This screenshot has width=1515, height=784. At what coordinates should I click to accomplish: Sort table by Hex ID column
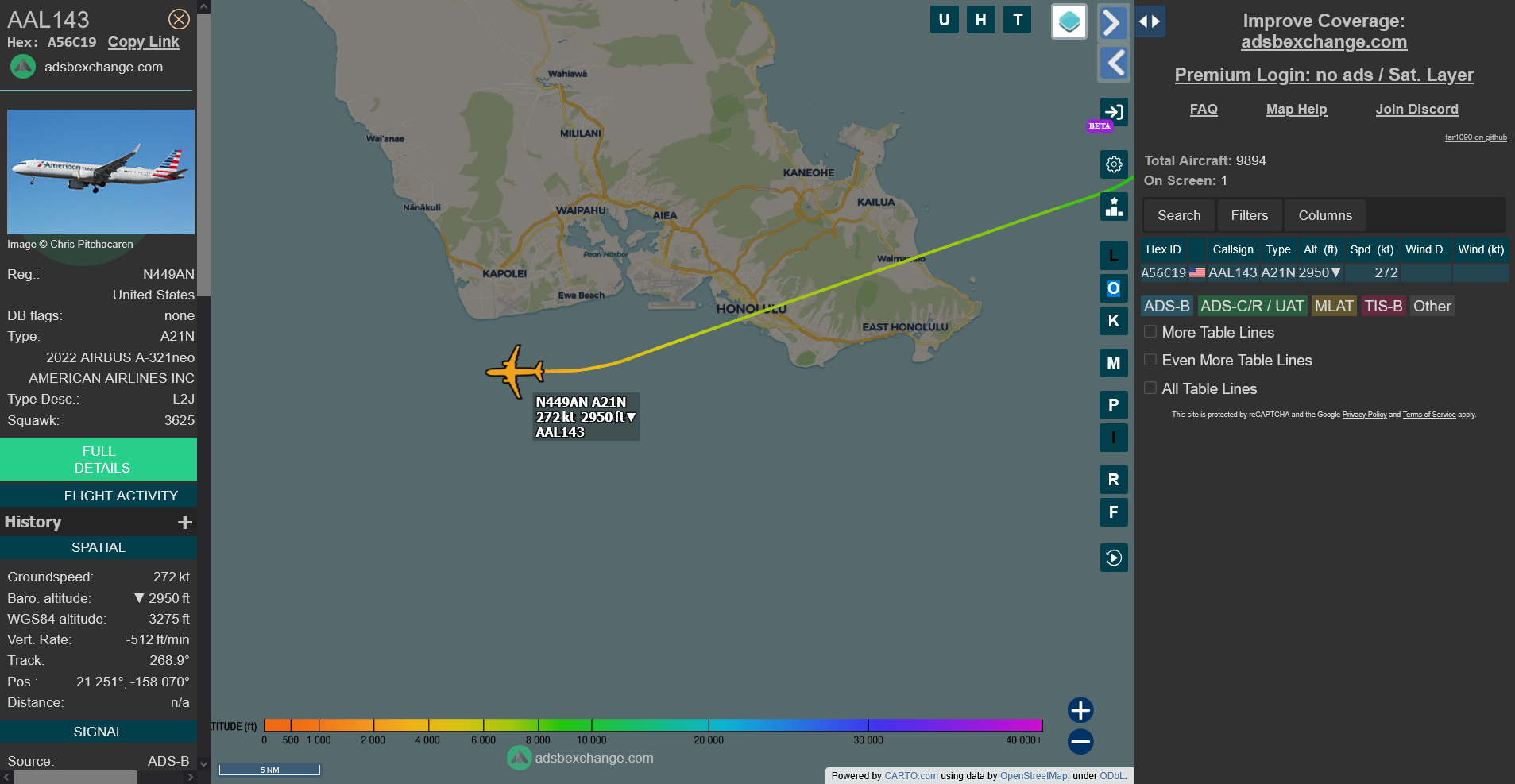pyautogui.click(x=1163, y=249)
